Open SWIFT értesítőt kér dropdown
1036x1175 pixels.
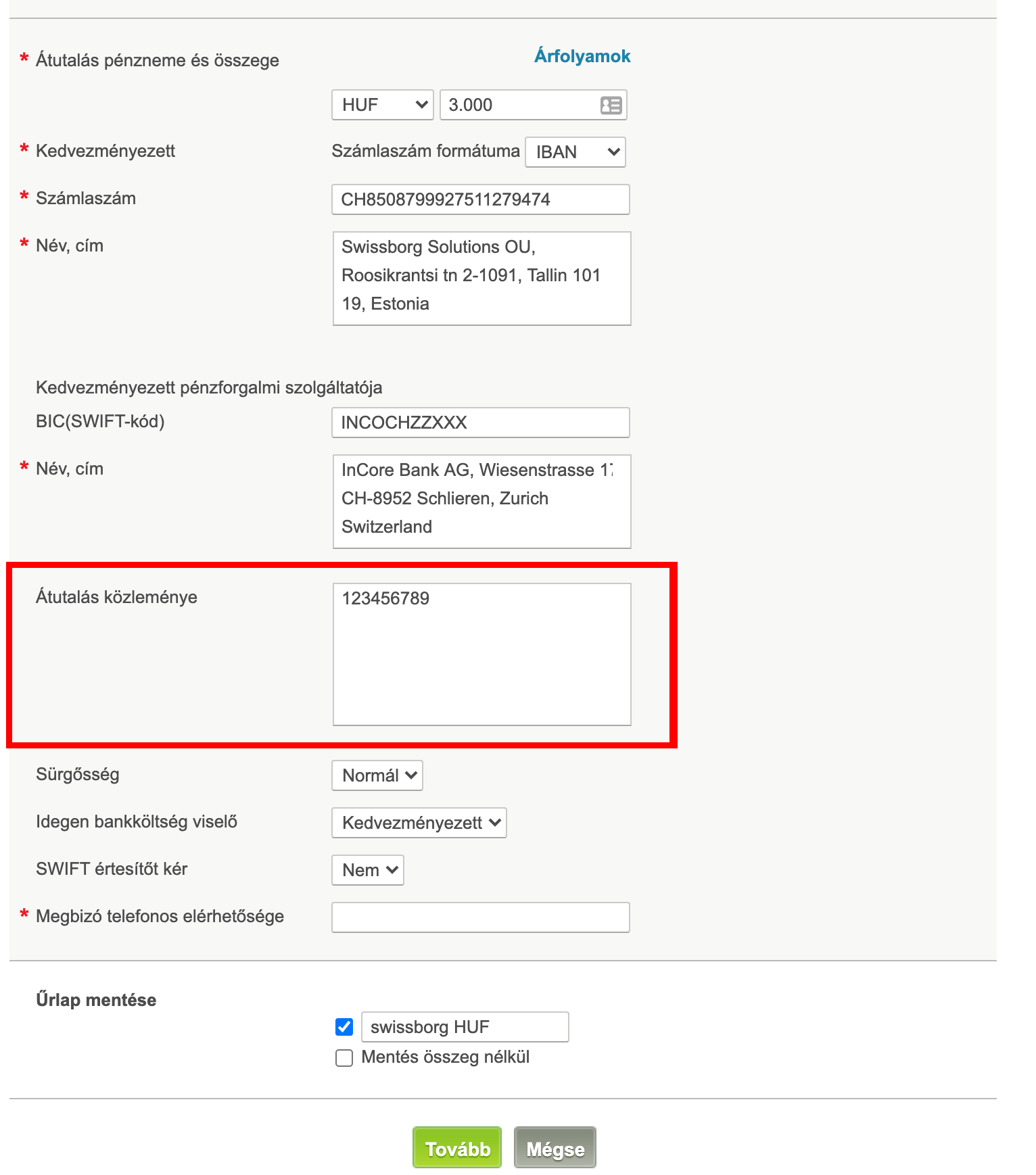coord(367,870)
